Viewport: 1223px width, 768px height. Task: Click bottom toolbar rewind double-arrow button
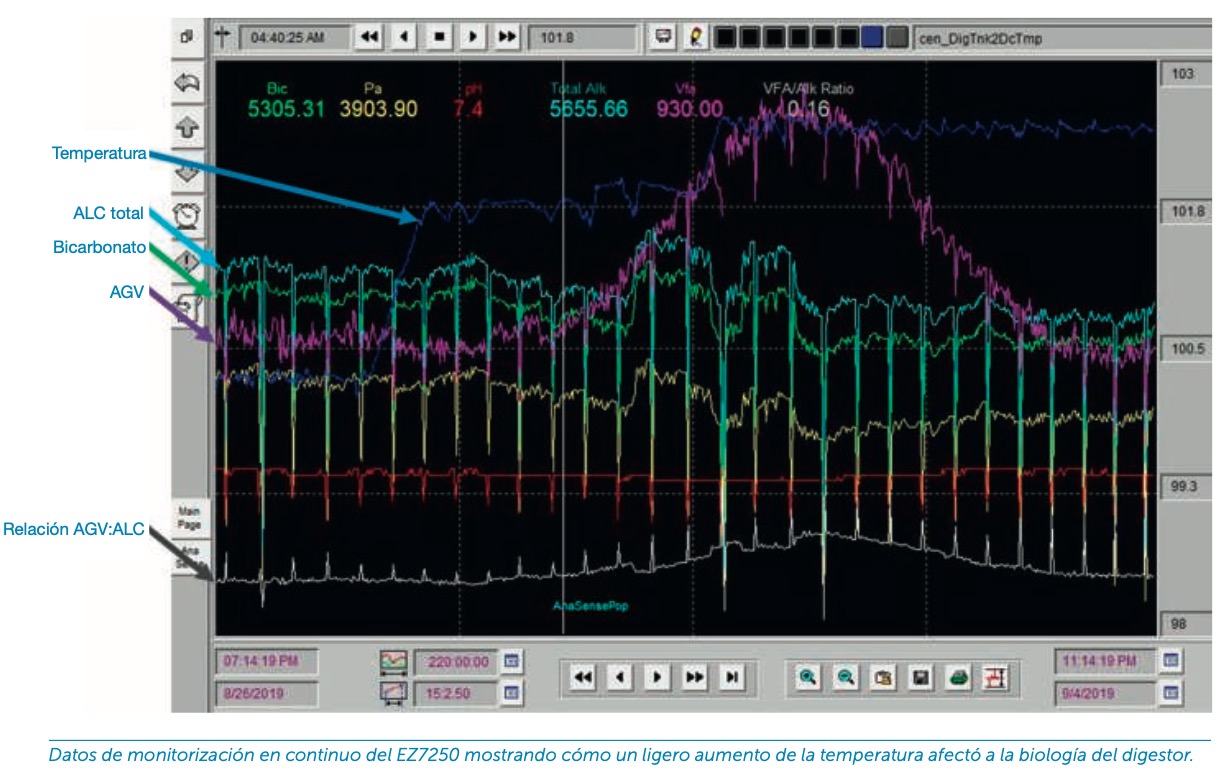(x=584, y=677)
